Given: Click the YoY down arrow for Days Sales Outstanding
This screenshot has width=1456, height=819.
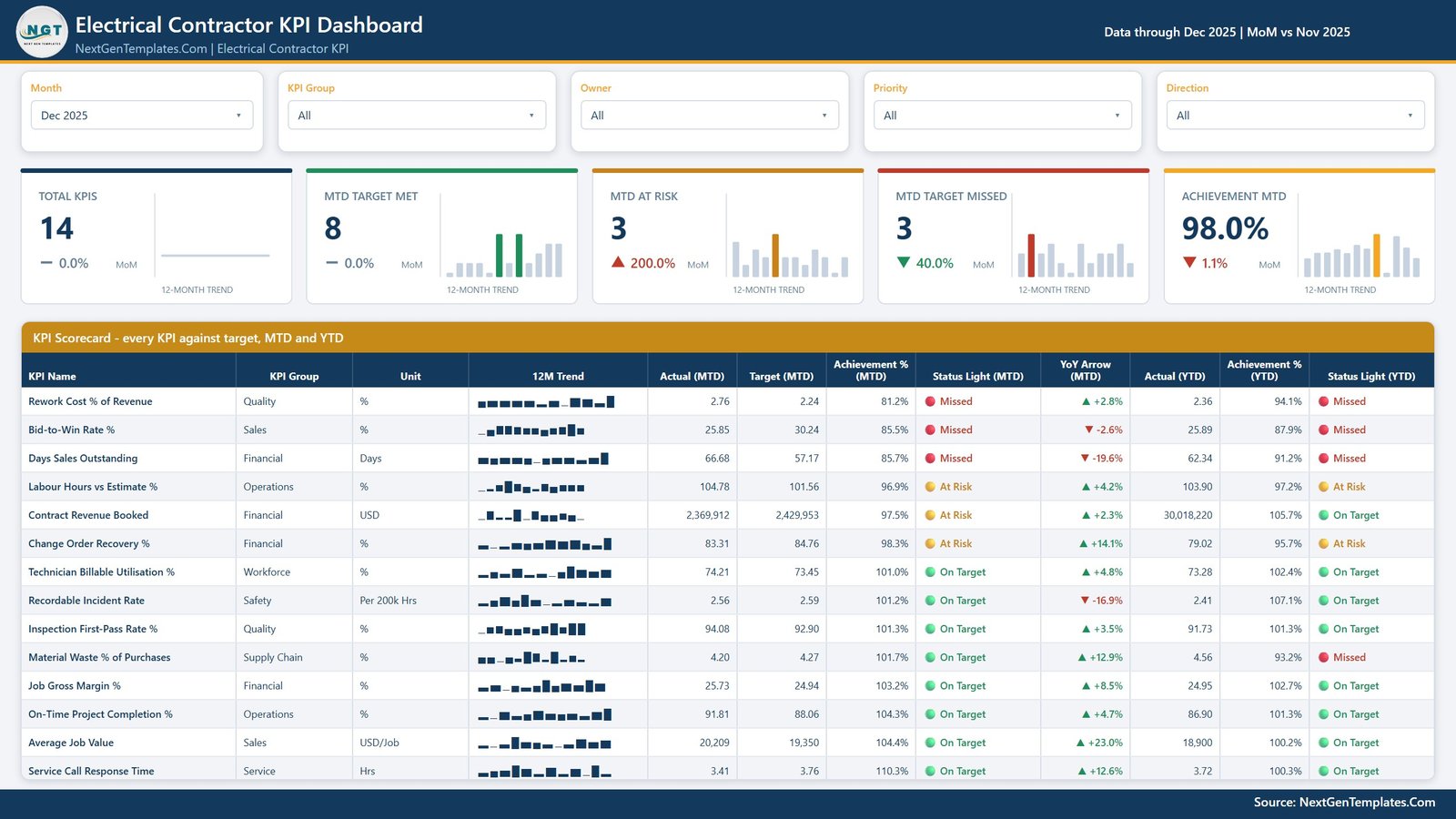Looking at the screenshot, I should coord(1085,458).
